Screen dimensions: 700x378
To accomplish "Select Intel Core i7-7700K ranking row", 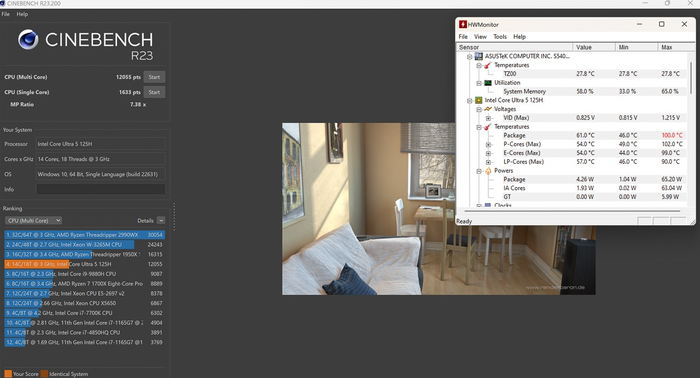I will [x=84, y=313].
